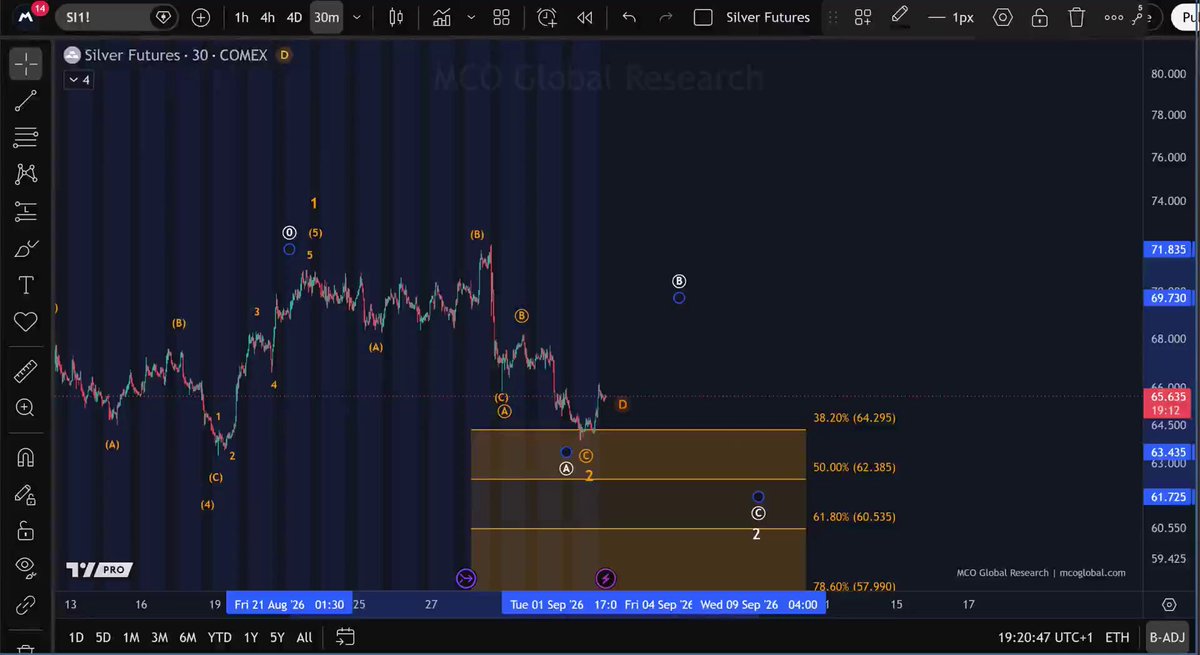Open the clock timezone 19:20:47 UTC+1
1200x655 pixels.
[1043, 637]
